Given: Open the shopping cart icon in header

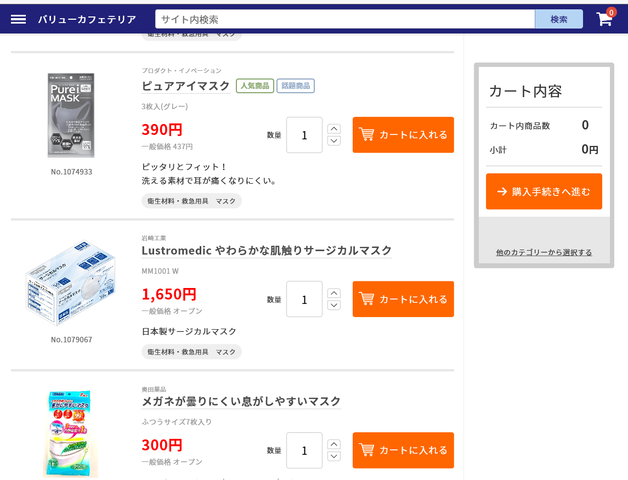Looking at the screenshot, I should click(604, 19).
